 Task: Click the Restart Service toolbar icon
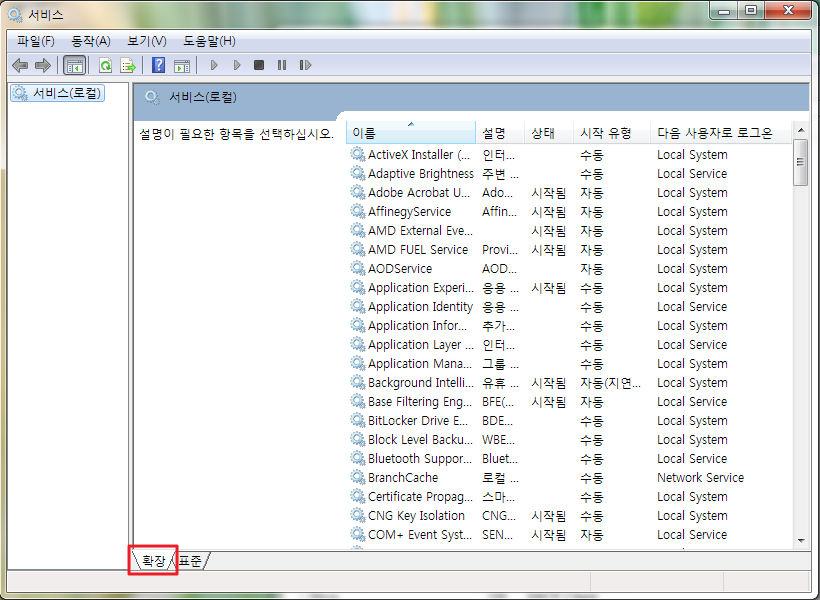(305, 65)
